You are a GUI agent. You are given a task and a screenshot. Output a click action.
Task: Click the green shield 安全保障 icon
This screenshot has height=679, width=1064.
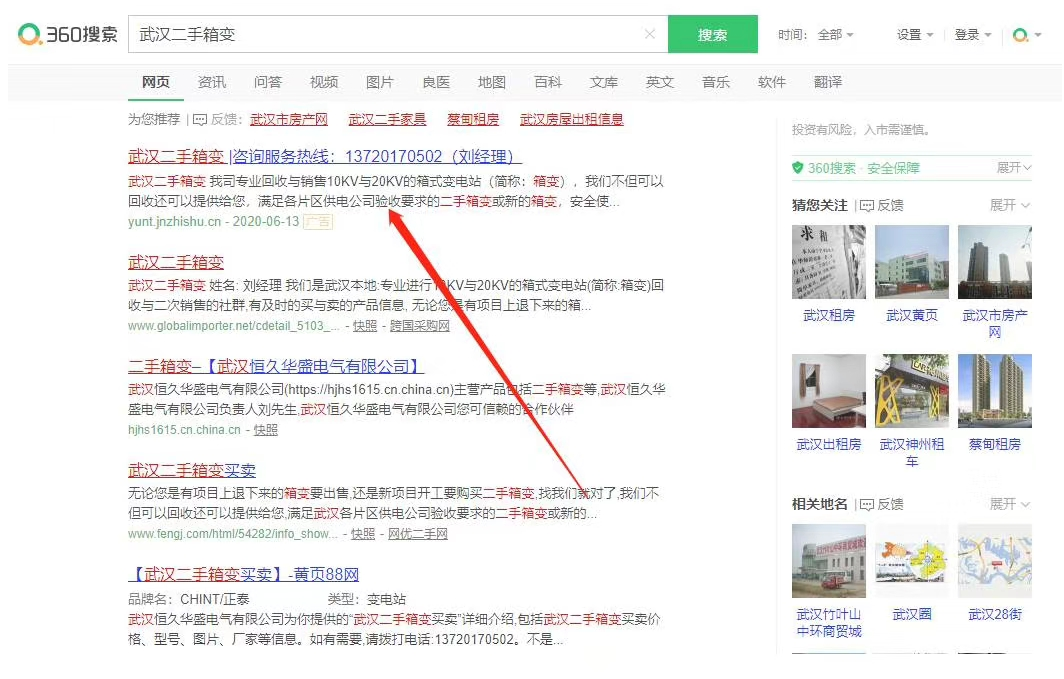pos(798,168)
